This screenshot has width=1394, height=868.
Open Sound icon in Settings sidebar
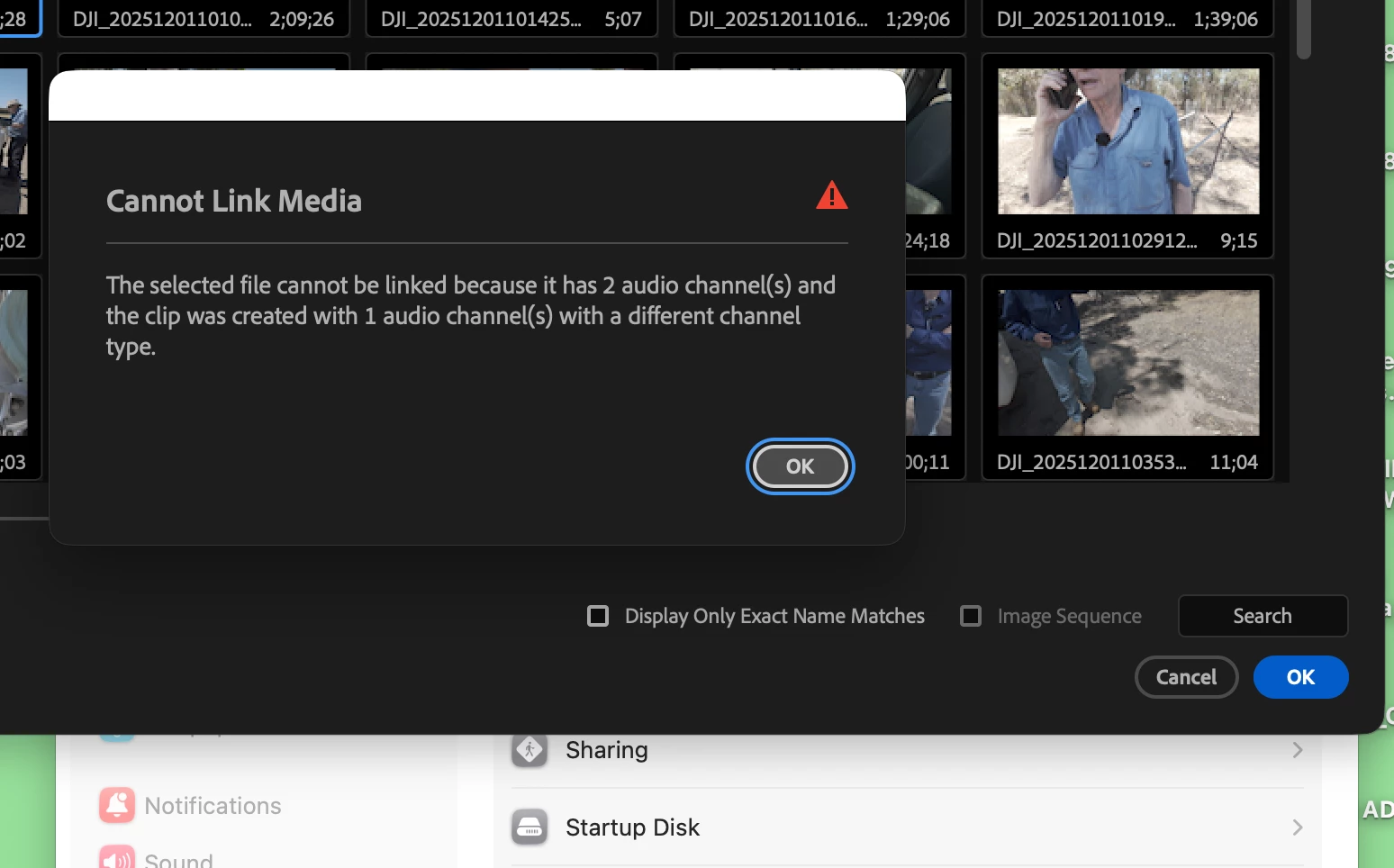117,856
